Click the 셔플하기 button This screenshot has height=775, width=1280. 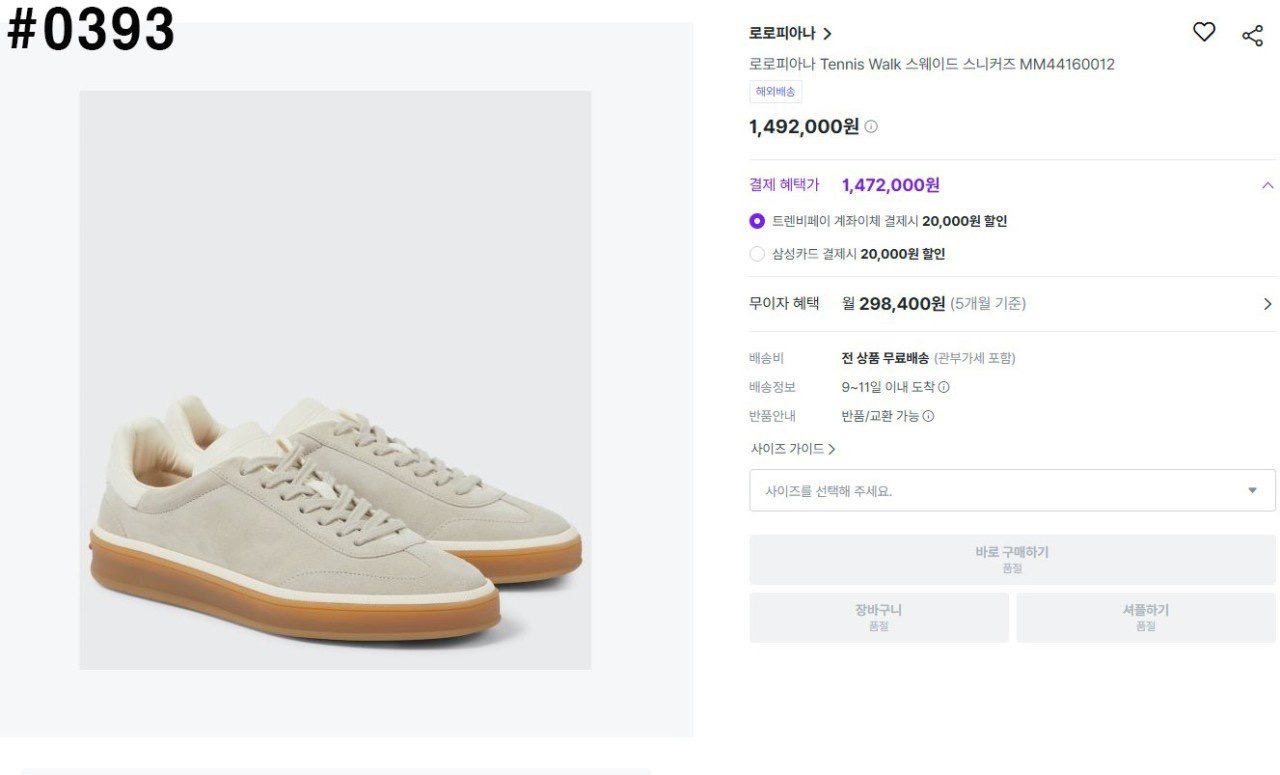[x=1145, y=617]
